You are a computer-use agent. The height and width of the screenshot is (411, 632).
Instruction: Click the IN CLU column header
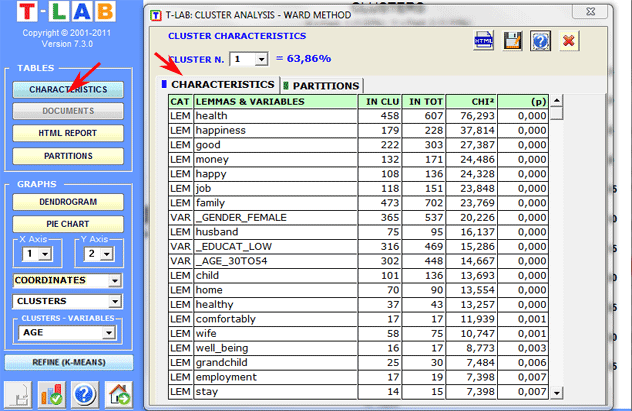tap(380, 102)
